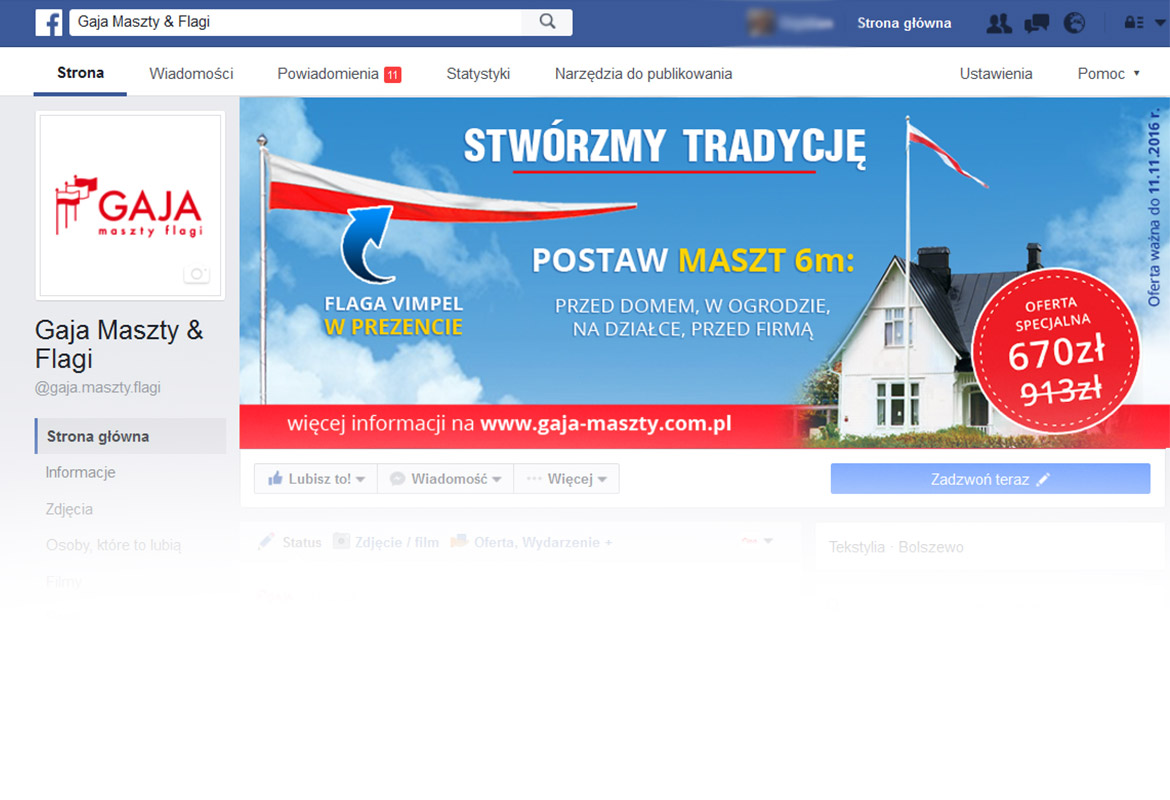This screenshot has height=800, width=1170.
Task: Focus the search field with Gaja Maszty & Flagi
Action: pos(297,22)
